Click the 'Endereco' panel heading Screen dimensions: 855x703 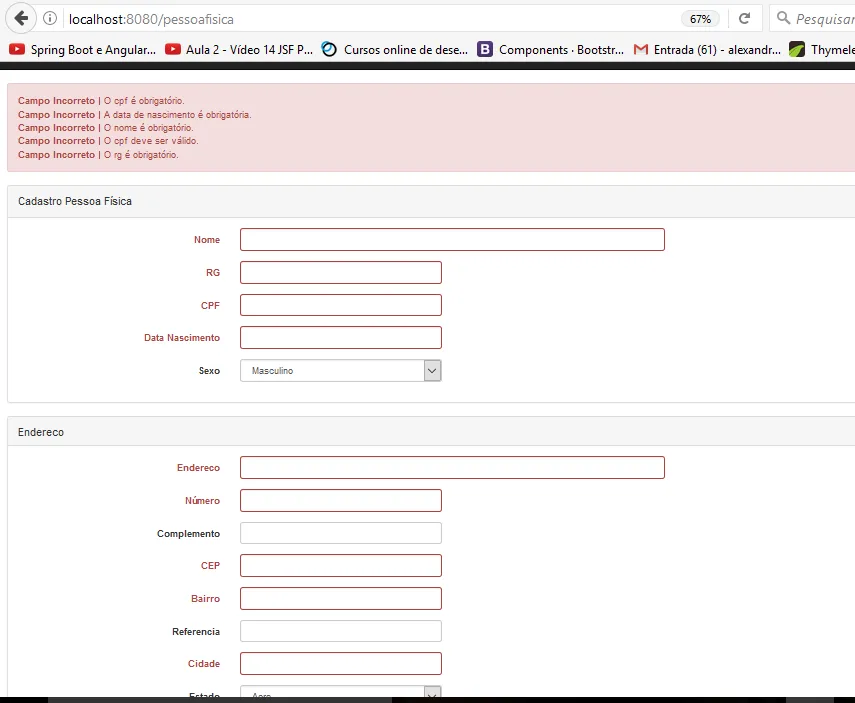pyautogui.click(x=41, y=432)
